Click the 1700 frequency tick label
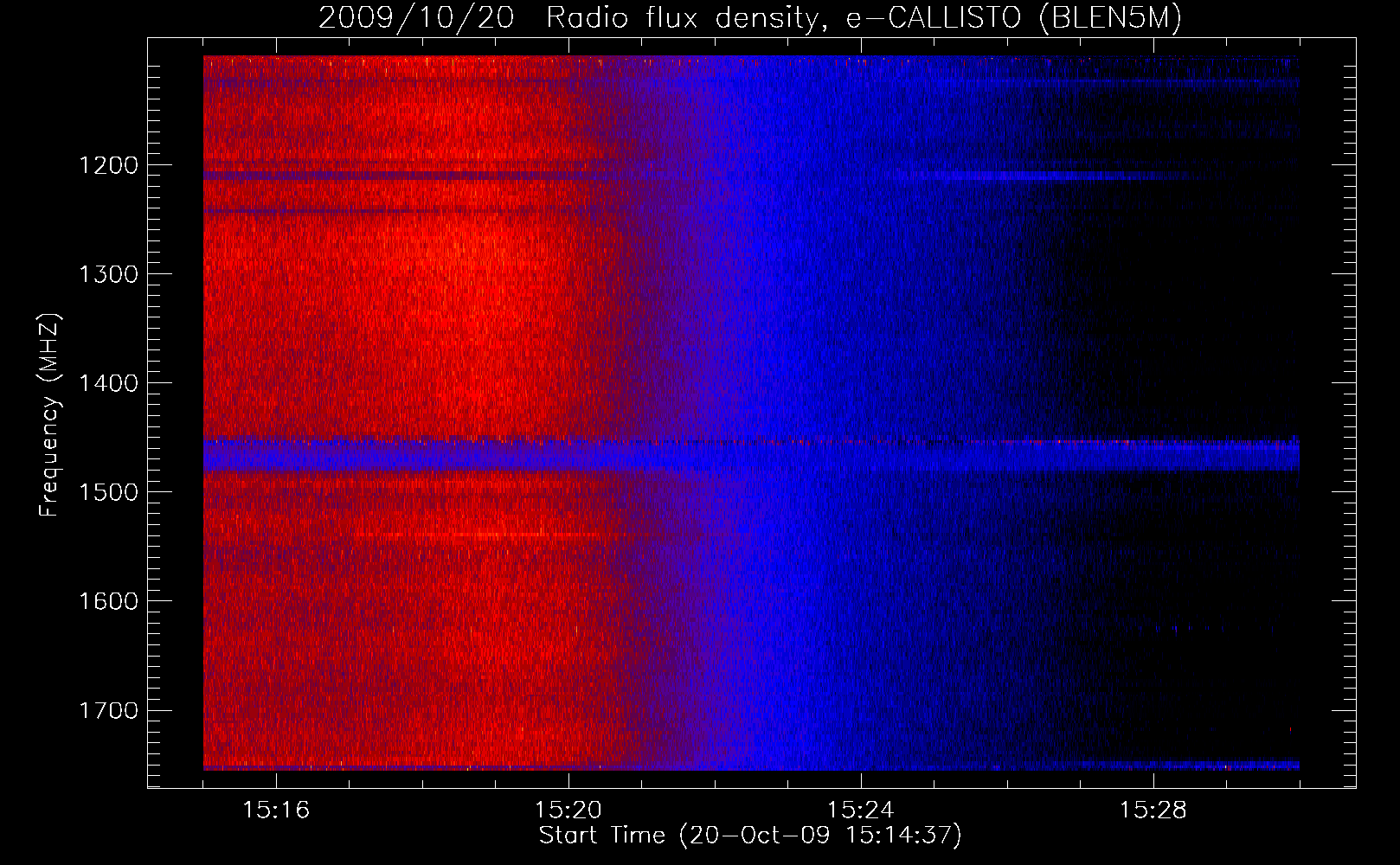Viewport: 1400px width, 865px height. 108,710
